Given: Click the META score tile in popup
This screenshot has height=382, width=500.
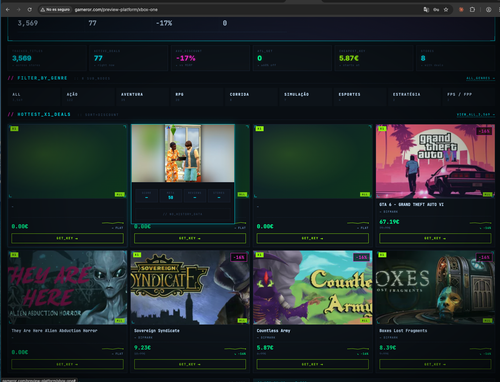Looking at the screenshot, I should point(171,196).
